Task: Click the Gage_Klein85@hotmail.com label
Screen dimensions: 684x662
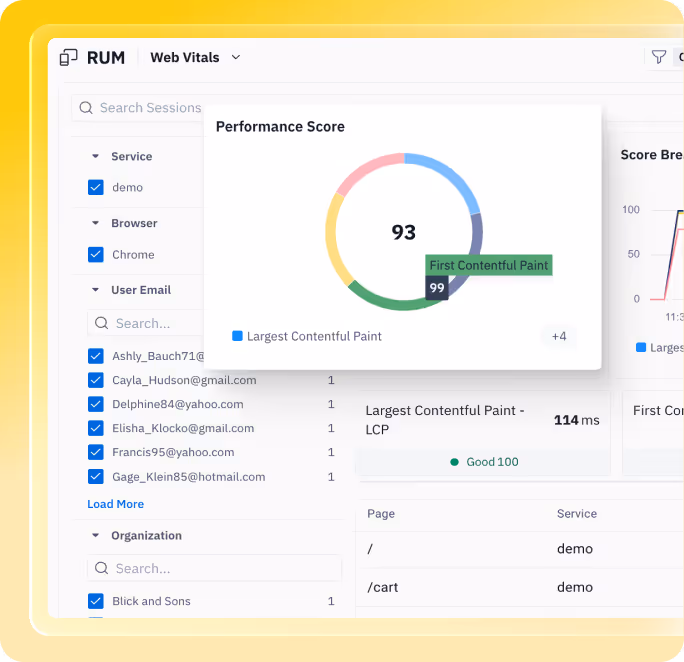Action: [188, 477]
